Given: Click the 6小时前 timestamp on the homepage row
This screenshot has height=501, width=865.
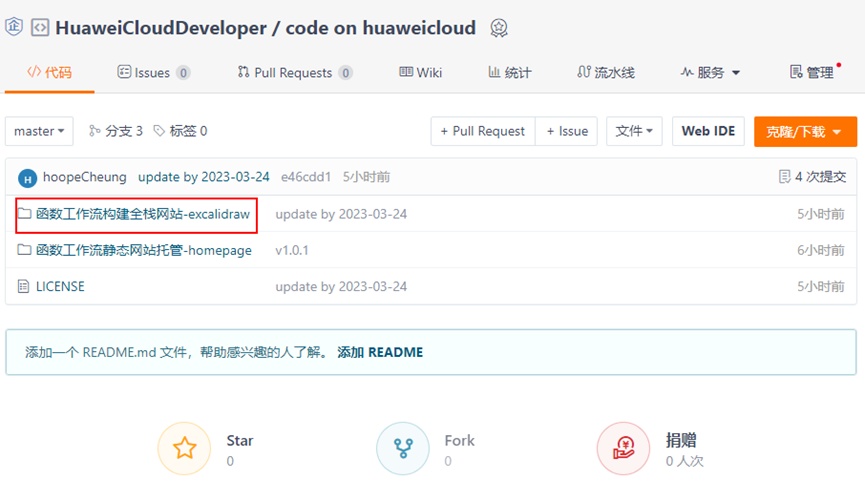Looking at the screenshot, I should click(820, 250).
